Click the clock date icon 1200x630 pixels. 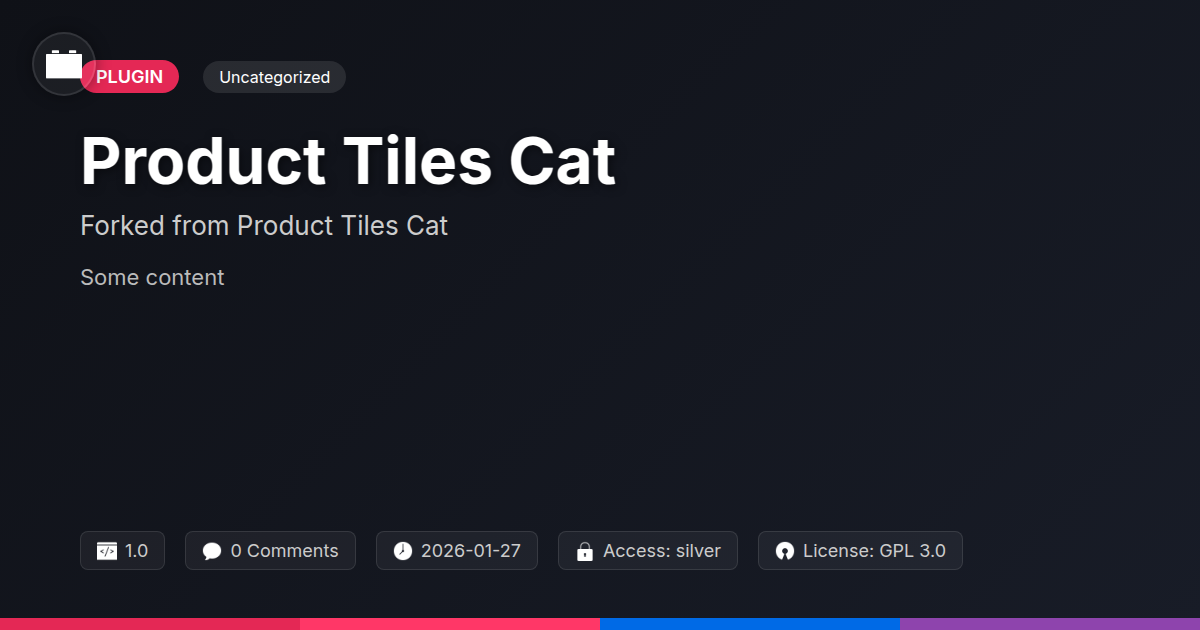click(x=403, y=551)
